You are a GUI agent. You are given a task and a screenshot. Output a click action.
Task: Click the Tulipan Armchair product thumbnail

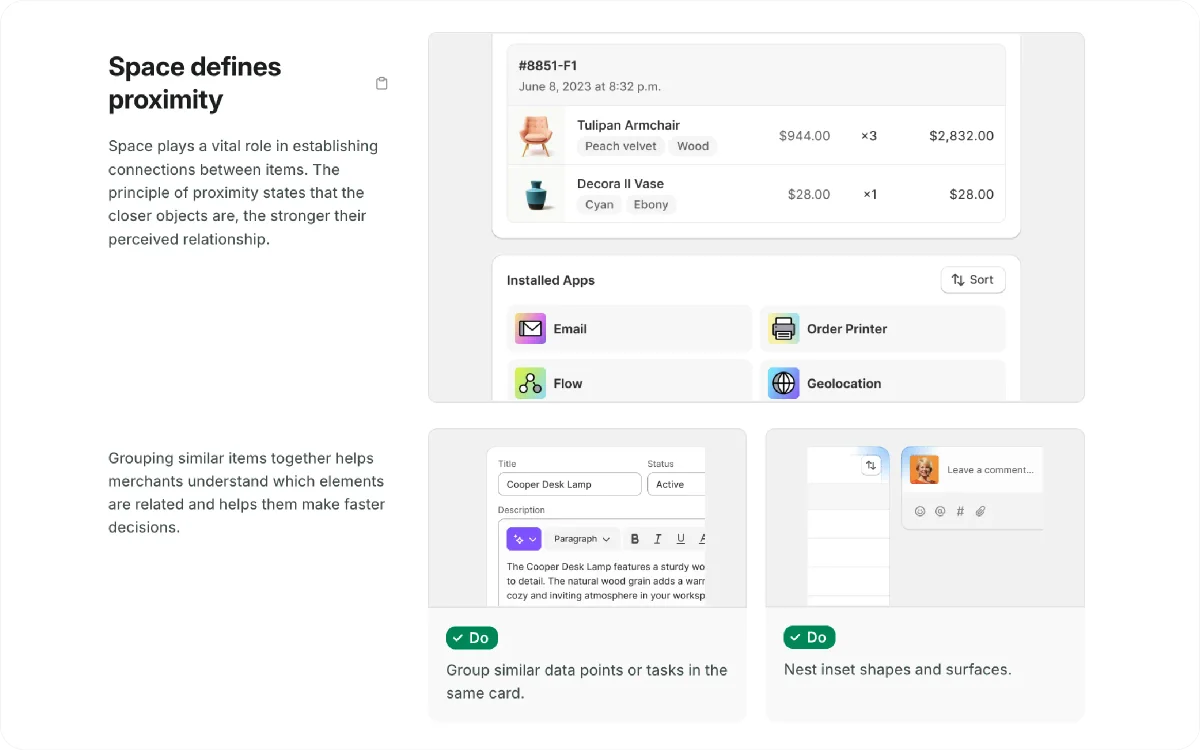point(537,135)
